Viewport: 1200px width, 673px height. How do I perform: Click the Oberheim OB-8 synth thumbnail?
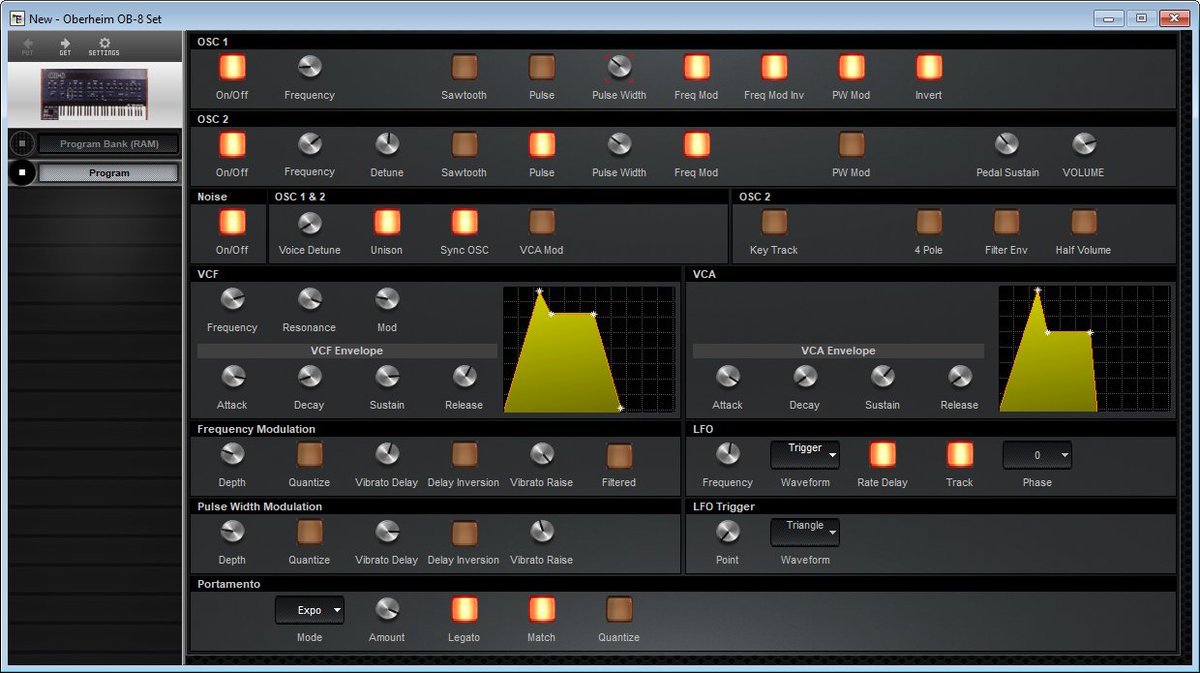point(94,93)
